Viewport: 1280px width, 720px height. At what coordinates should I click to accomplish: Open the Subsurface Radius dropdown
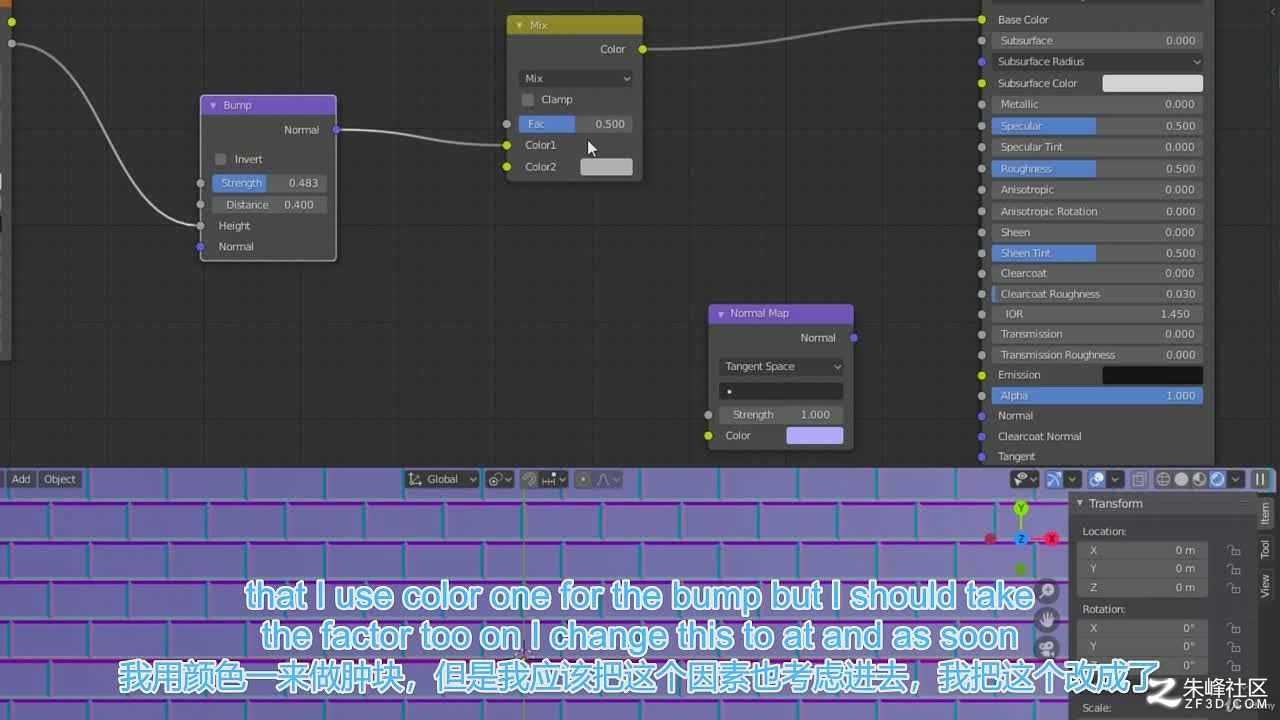click(x=1098, y=62)
